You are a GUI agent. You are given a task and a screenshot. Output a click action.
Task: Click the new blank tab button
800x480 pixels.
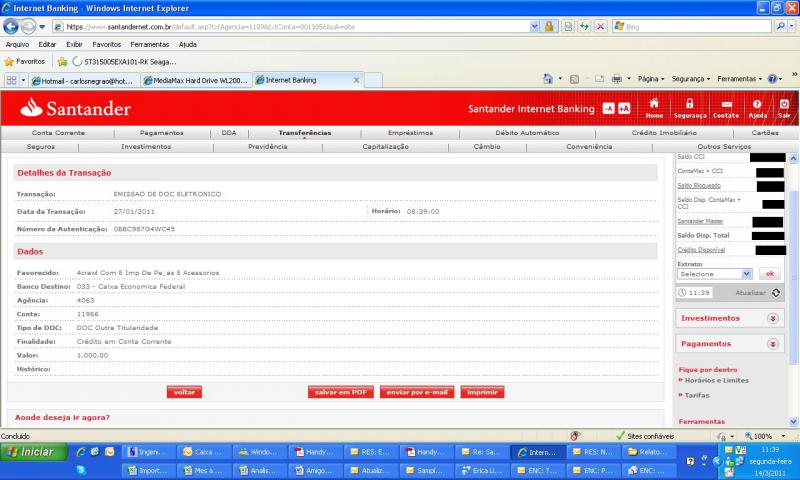[373, 80]
